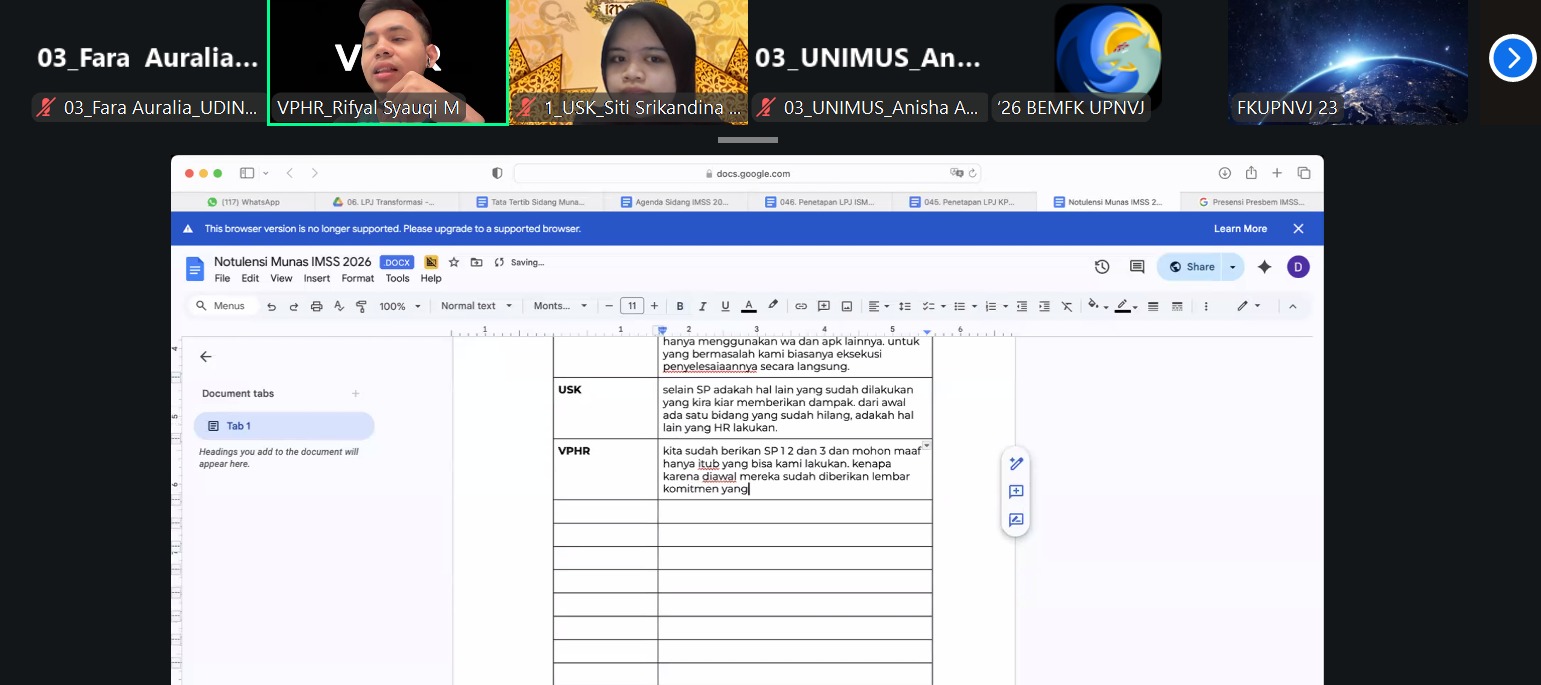Move the document to a folder

476,262
